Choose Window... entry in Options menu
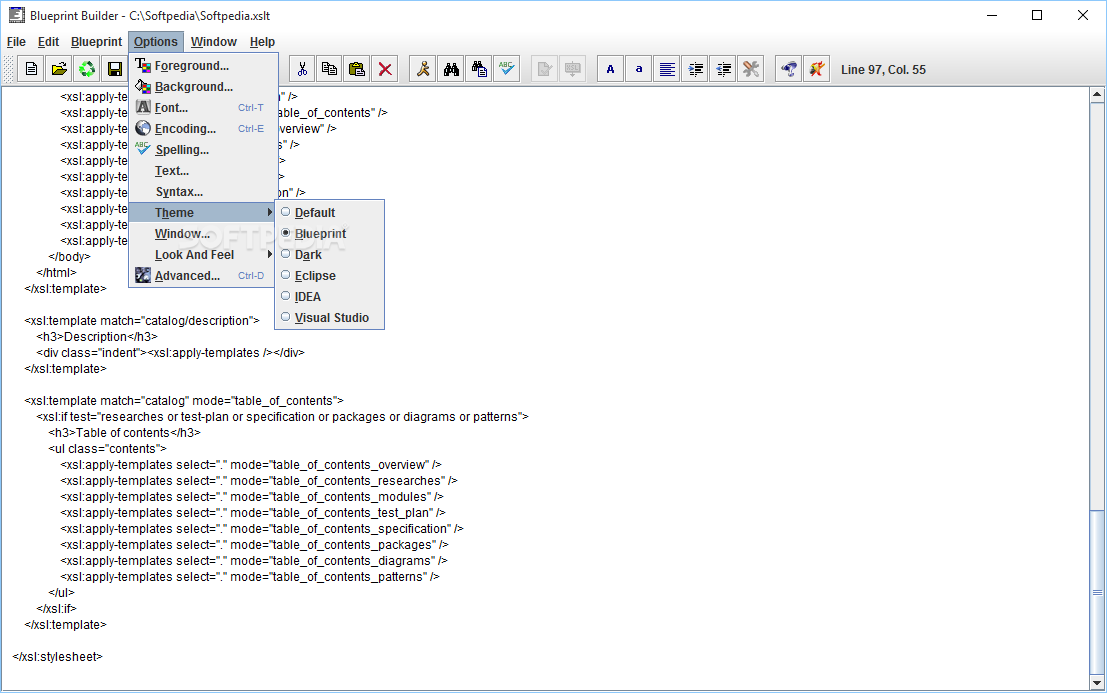Viewport: 1107px width, 693px height. (203, 234)
